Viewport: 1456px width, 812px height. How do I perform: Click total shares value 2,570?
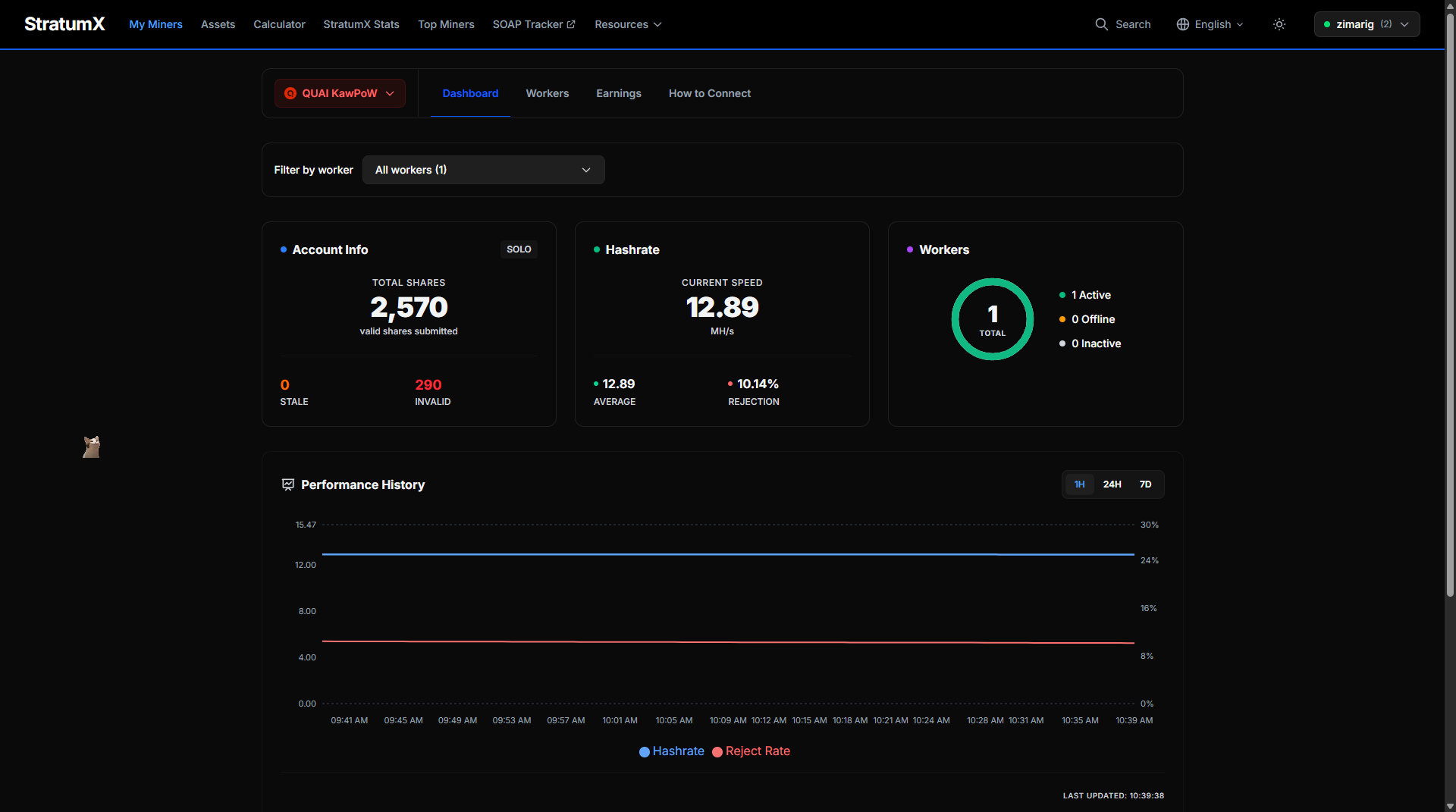(x=409, y=307)
